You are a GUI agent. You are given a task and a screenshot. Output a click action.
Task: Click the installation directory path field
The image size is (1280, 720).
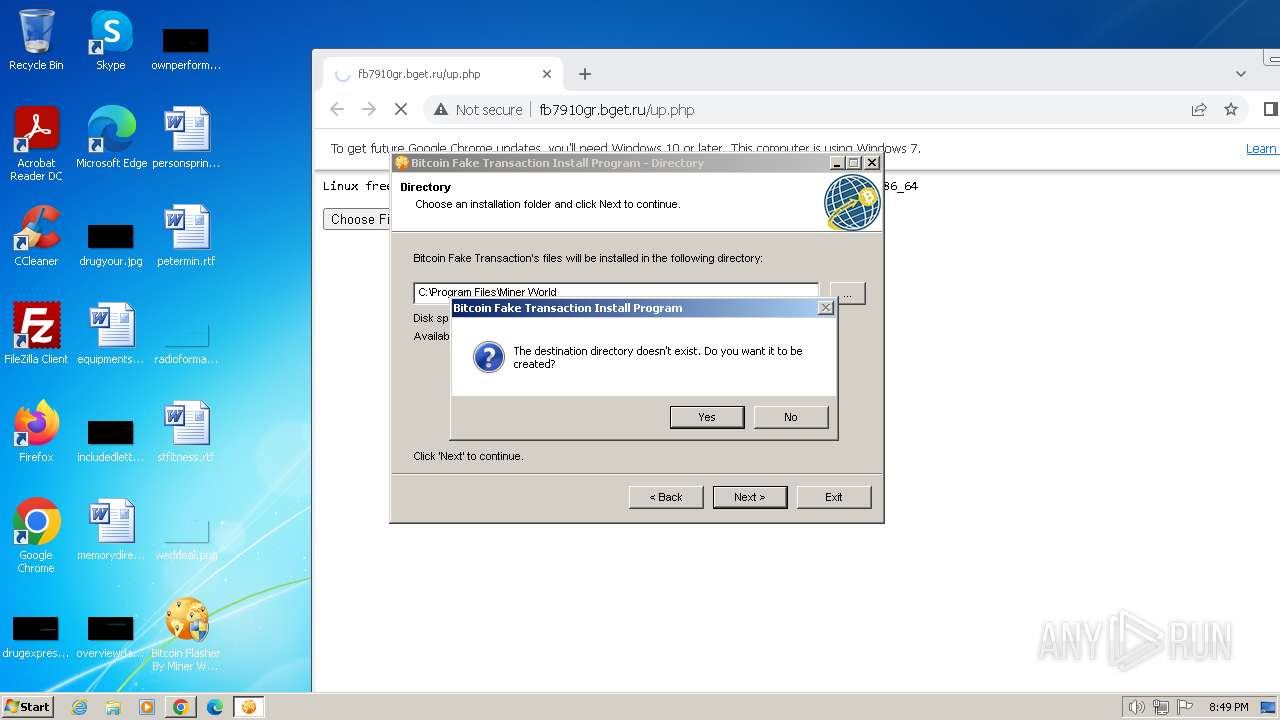click(616, 292)
